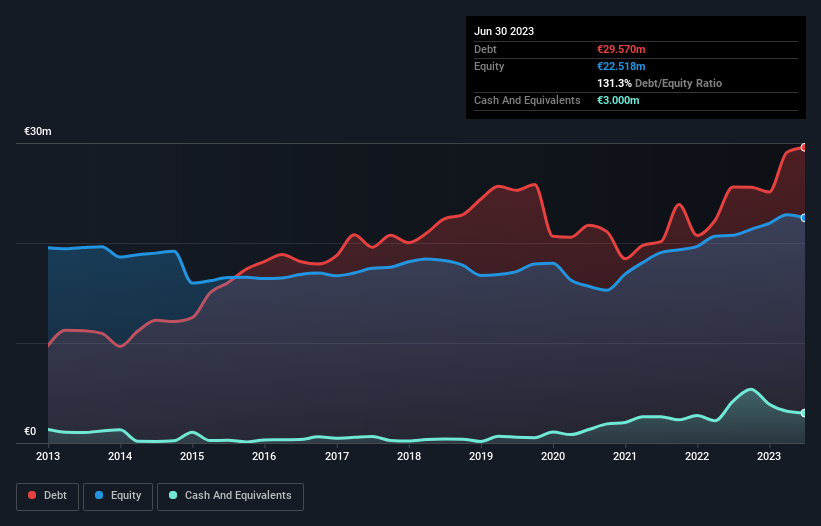Click the Debt label in tooltip

pyautogui.click(x=485, y=49)
